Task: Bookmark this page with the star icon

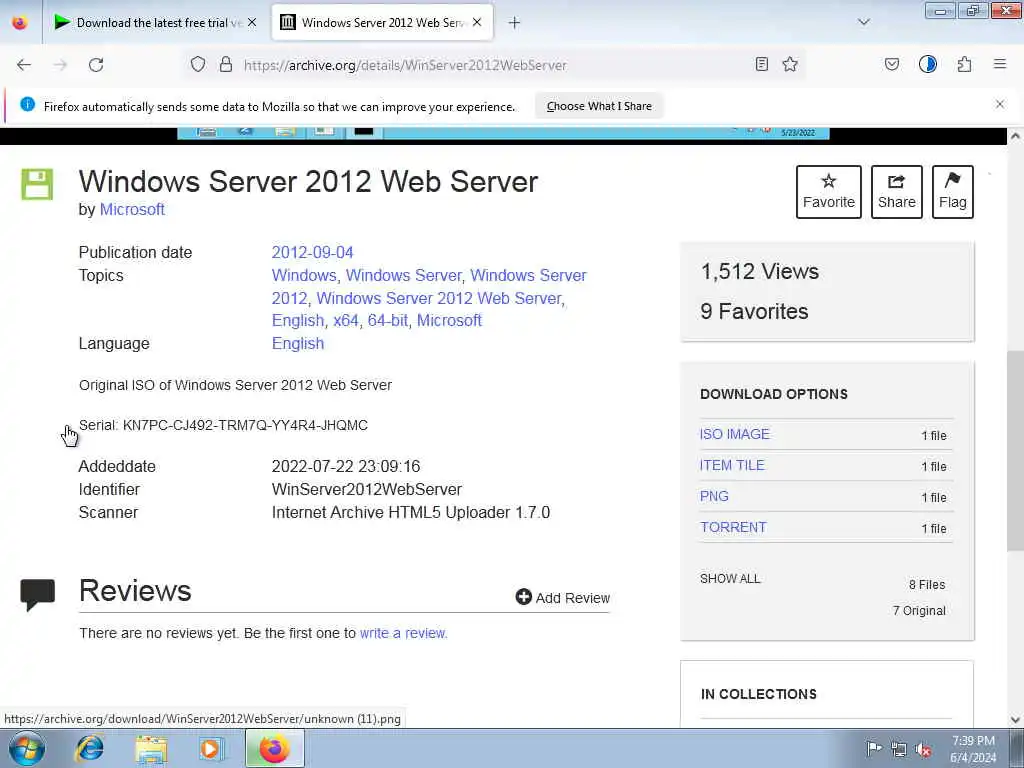Action: tap(790, 64)
